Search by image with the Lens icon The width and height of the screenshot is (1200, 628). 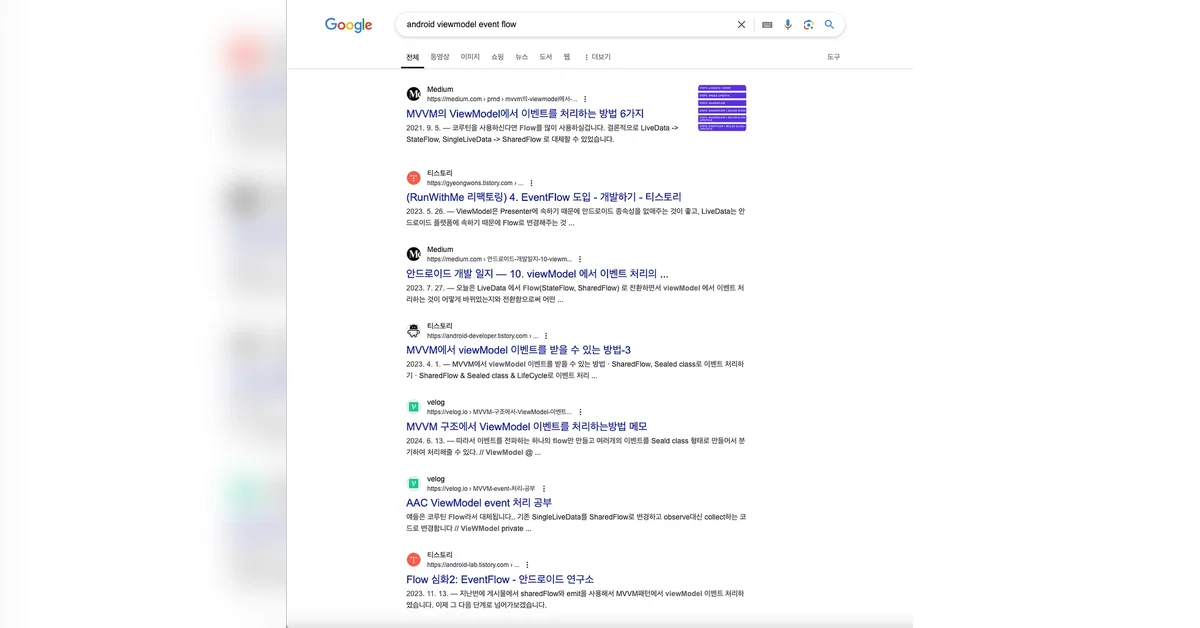point(808,24)
